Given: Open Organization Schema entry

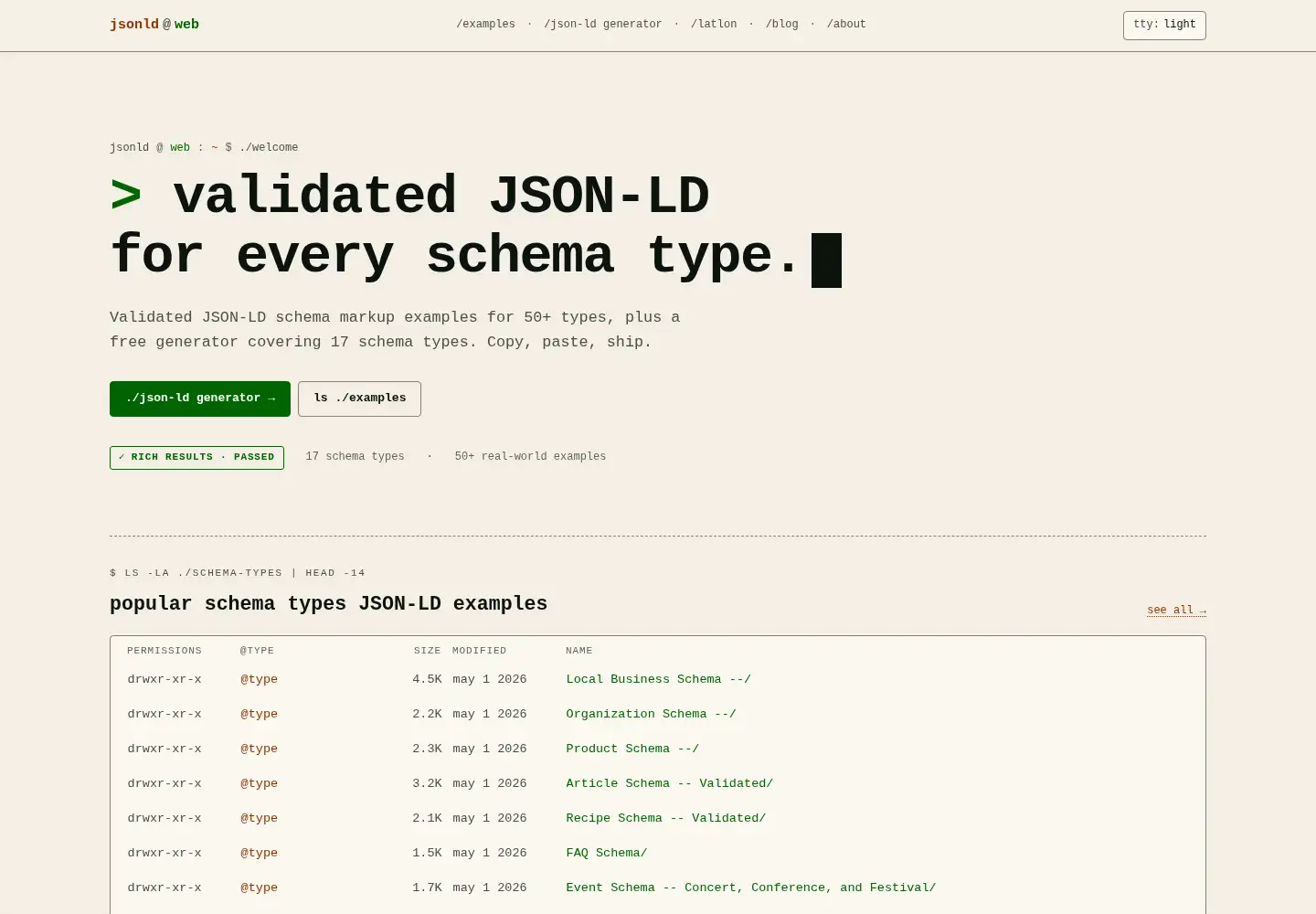Looking at the screenshot, I should point(651,714).
